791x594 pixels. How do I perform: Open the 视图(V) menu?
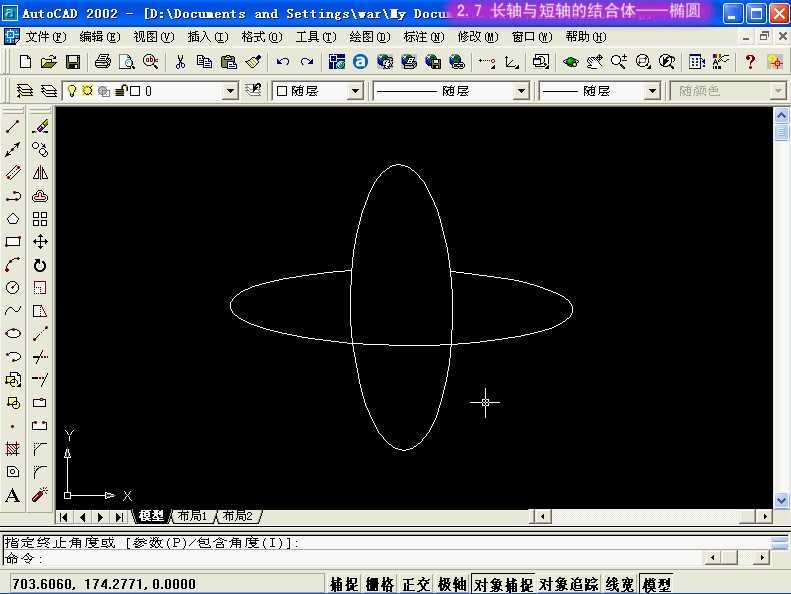point(153,37)
